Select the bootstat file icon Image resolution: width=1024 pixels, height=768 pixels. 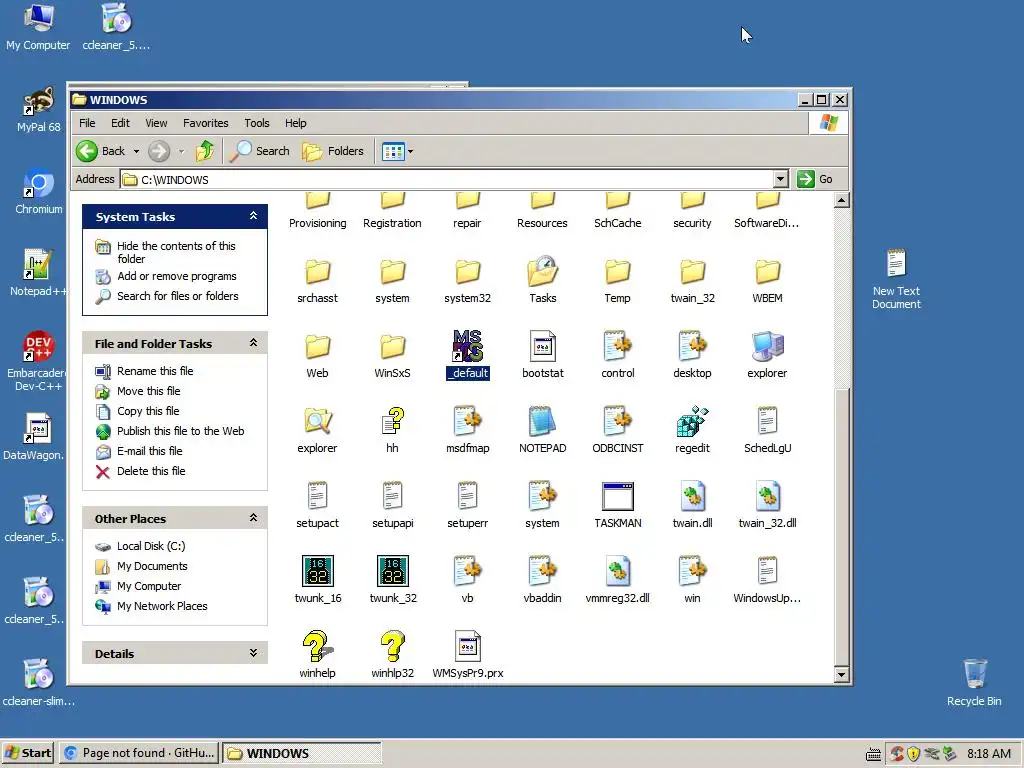[543, 346]
